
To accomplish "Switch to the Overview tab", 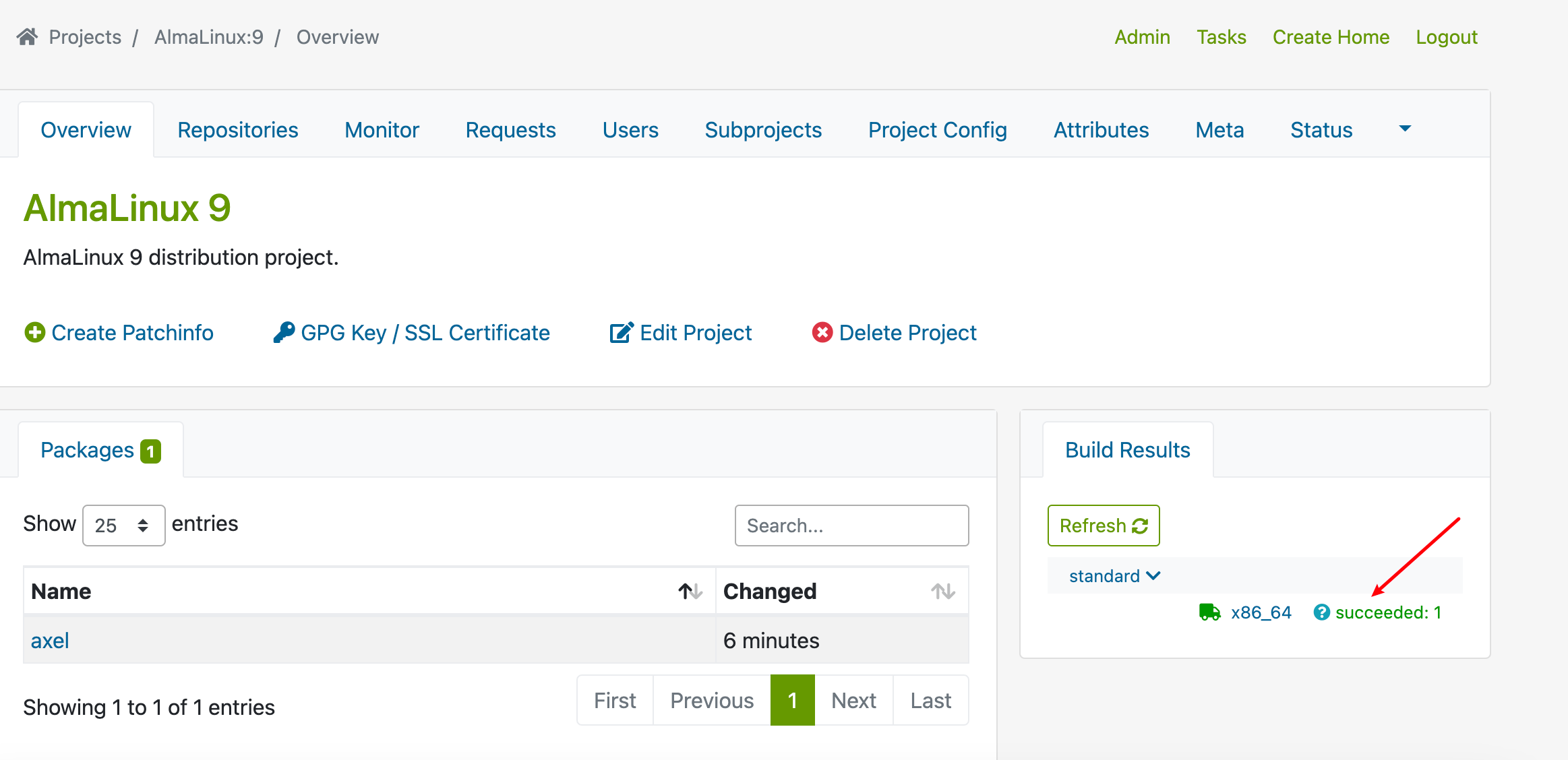I will 86,130.
